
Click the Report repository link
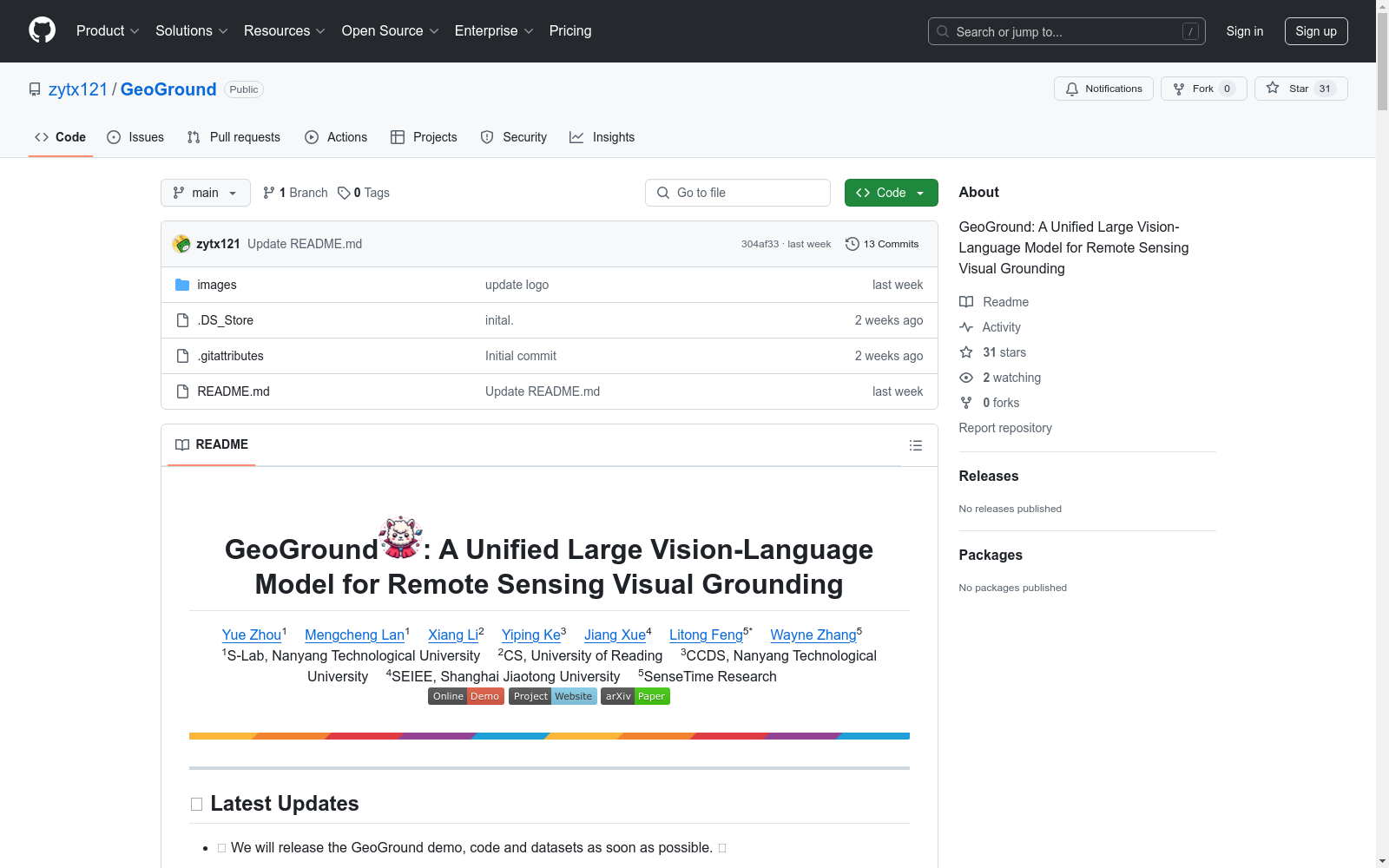(1005, 428)
